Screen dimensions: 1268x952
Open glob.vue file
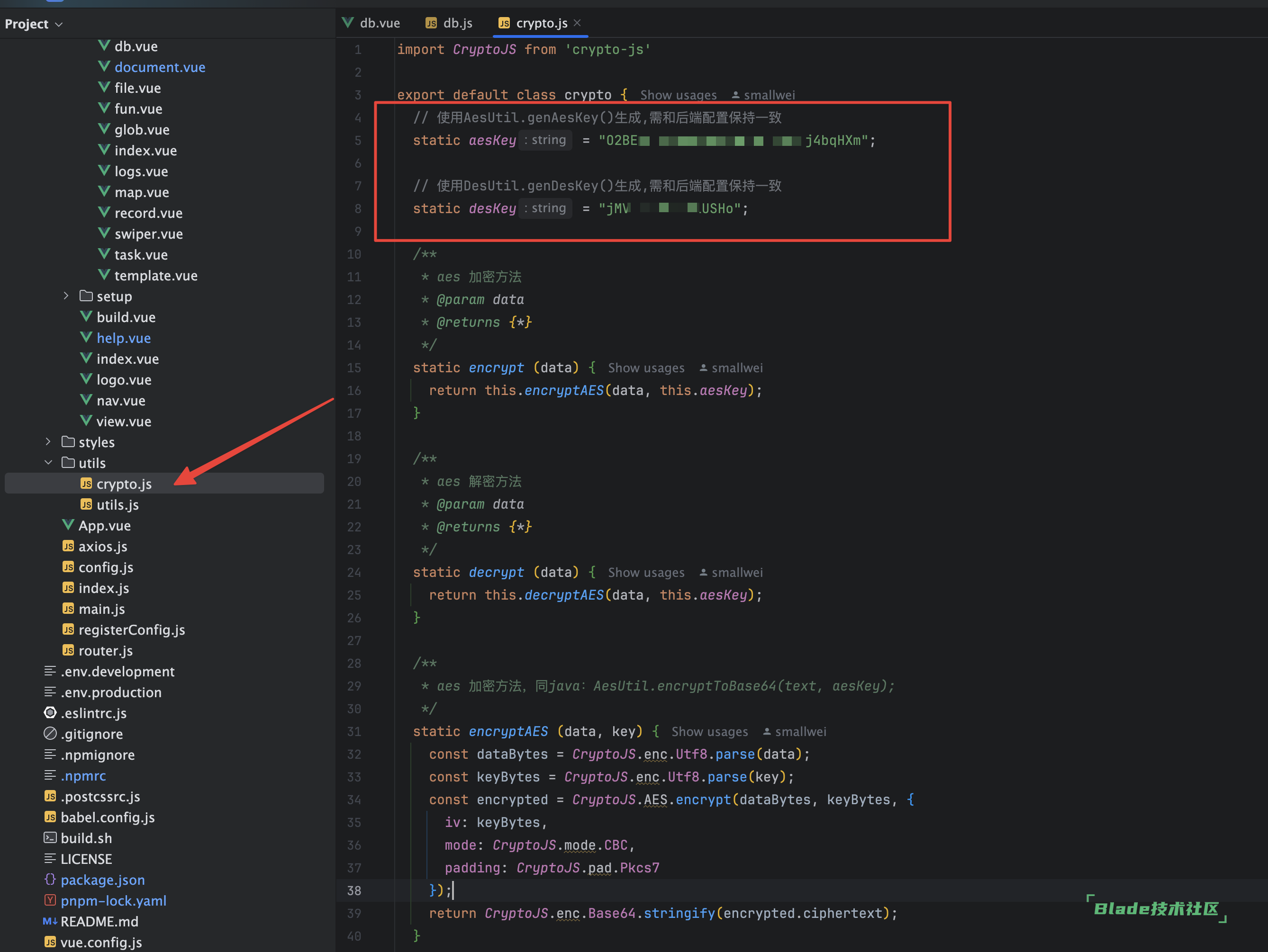tap(142, 129)
